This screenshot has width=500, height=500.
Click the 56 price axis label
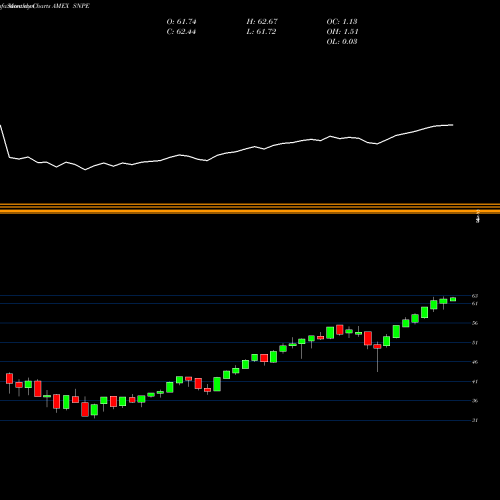(475, 323)
